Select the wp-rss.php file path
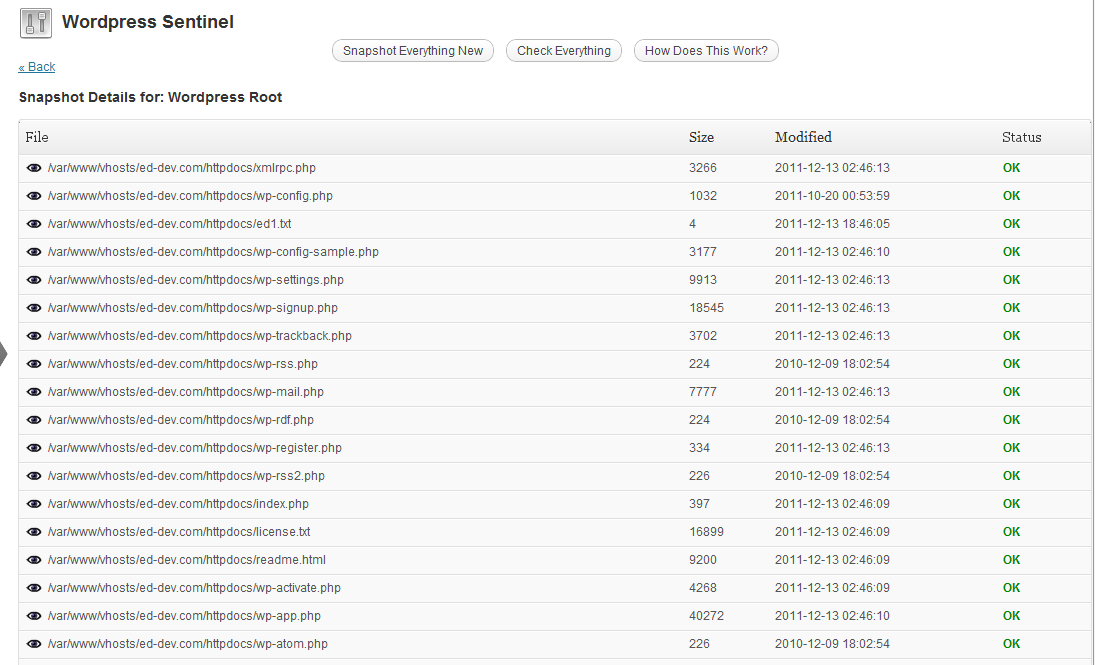The image size is (1095, 665). click(x=183, y=364)
